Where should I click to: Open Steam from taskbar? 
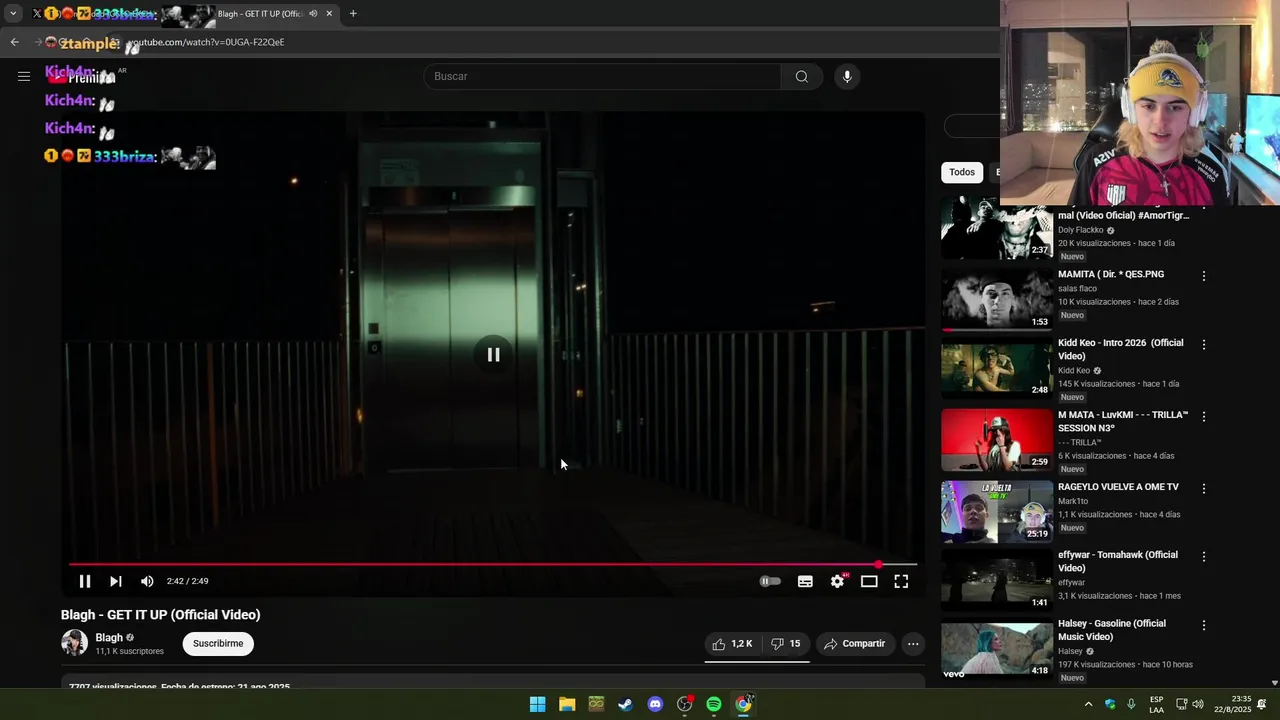[625, 704]
